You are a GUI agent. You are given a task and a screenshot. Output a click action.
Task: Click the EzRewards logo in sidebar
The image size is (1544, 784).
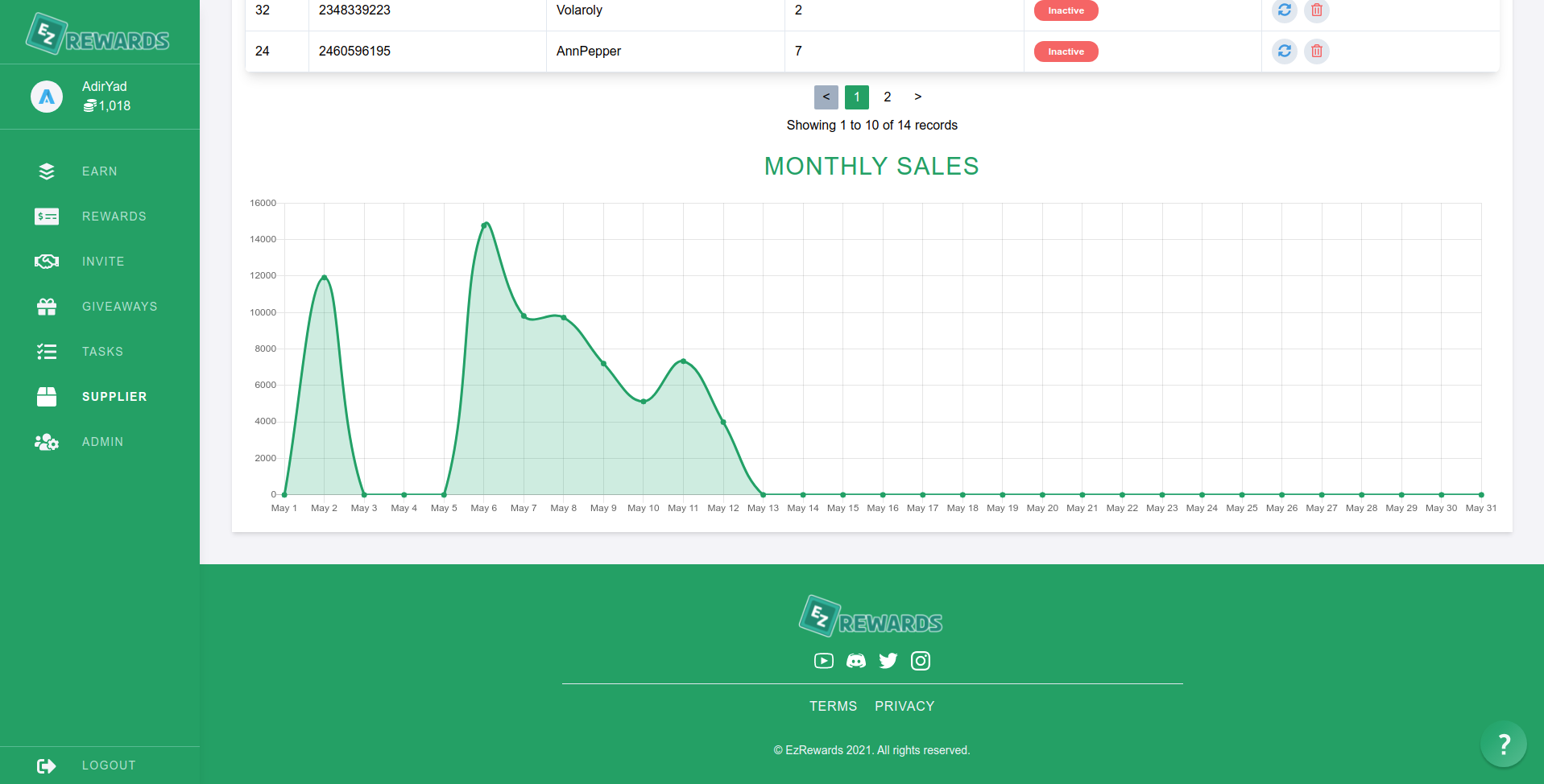[97, 34]
